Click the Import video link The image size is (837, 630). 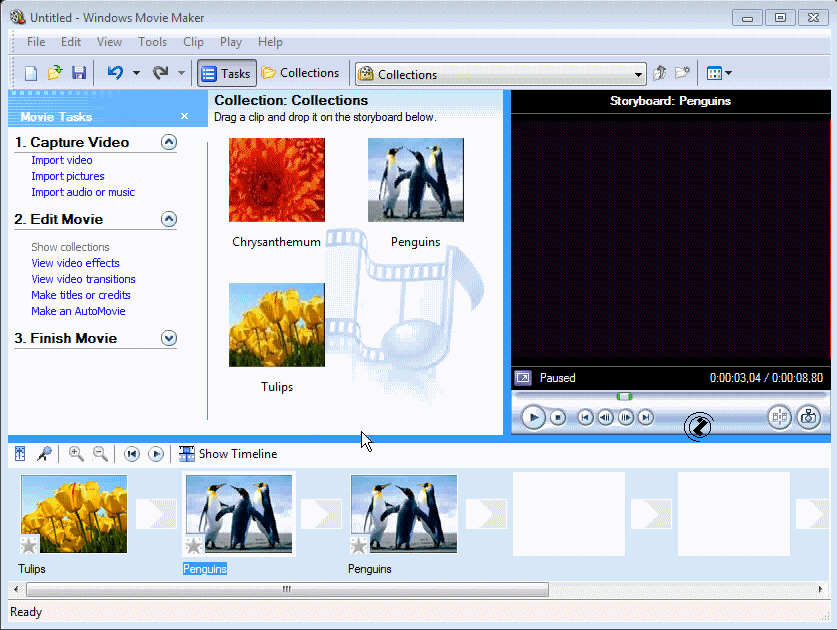(61, 160)
